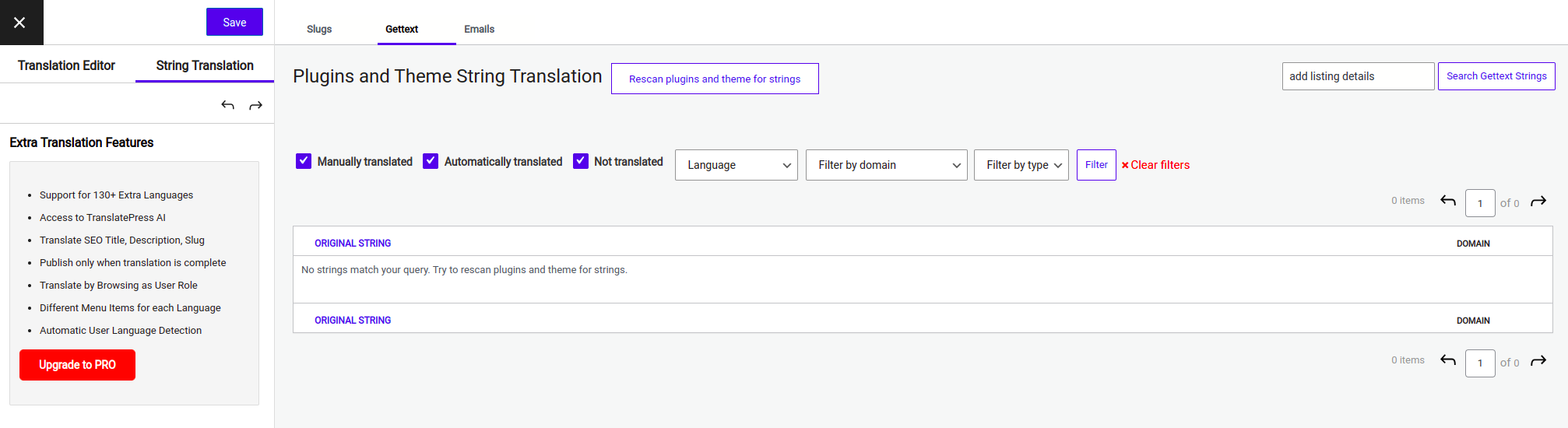Expand the Filter by domain dropdown

coord(887,165)
